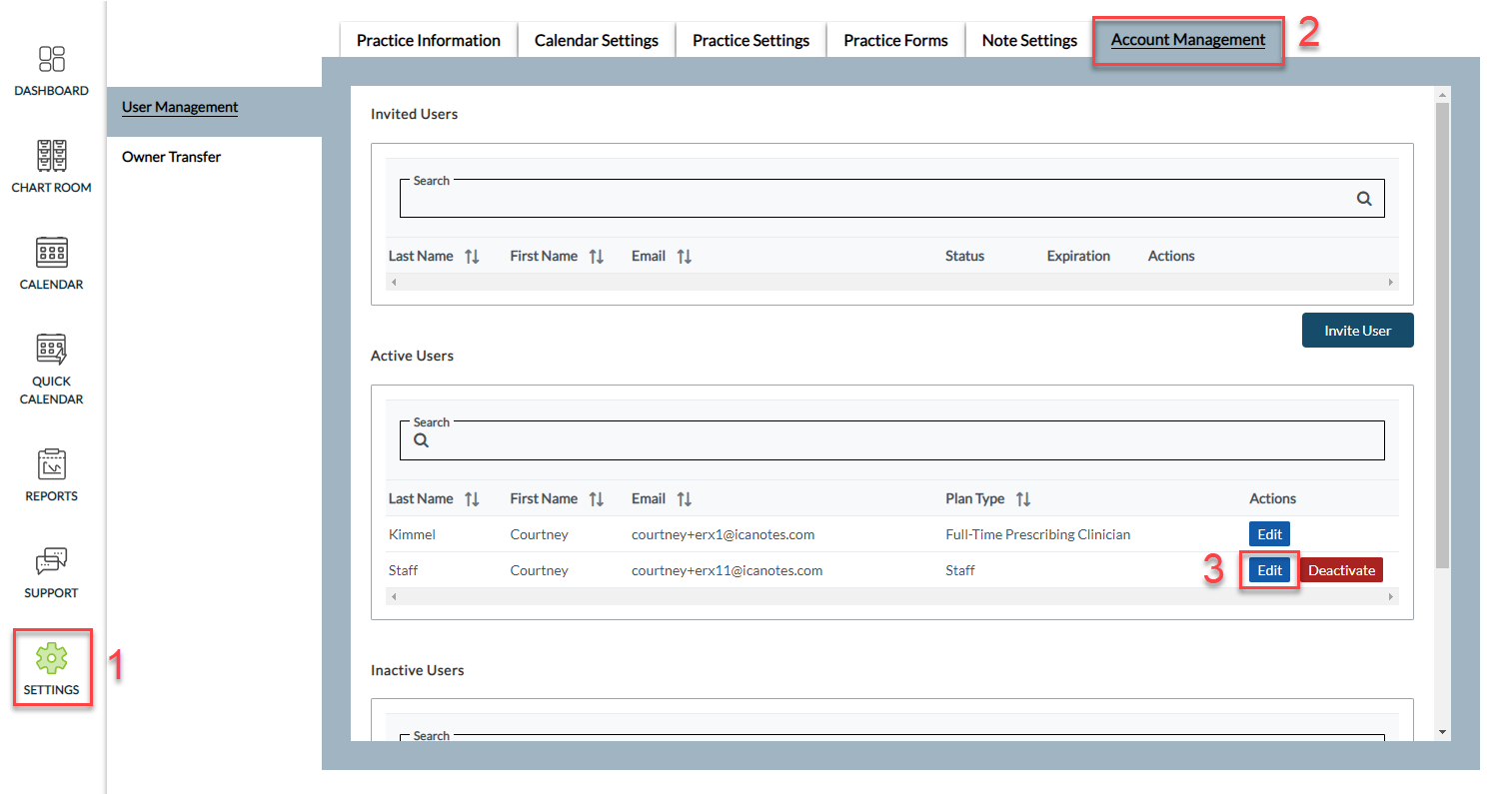Sort Active Users by Plan Type

coord(1023,499)
